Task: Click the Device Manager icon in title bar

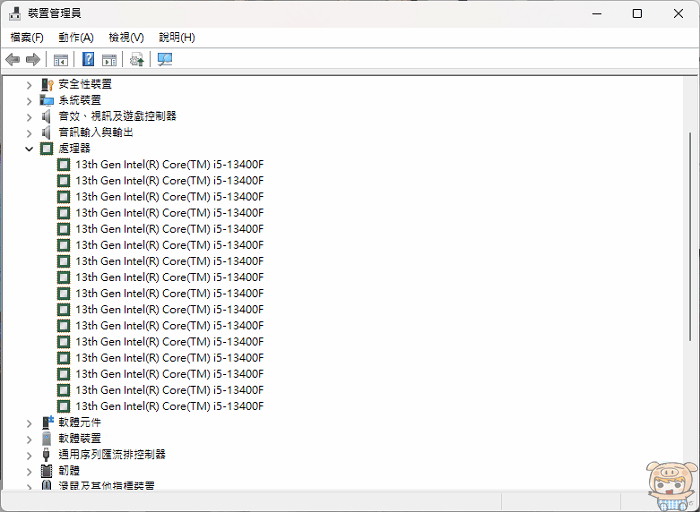Action: [15, 13]
